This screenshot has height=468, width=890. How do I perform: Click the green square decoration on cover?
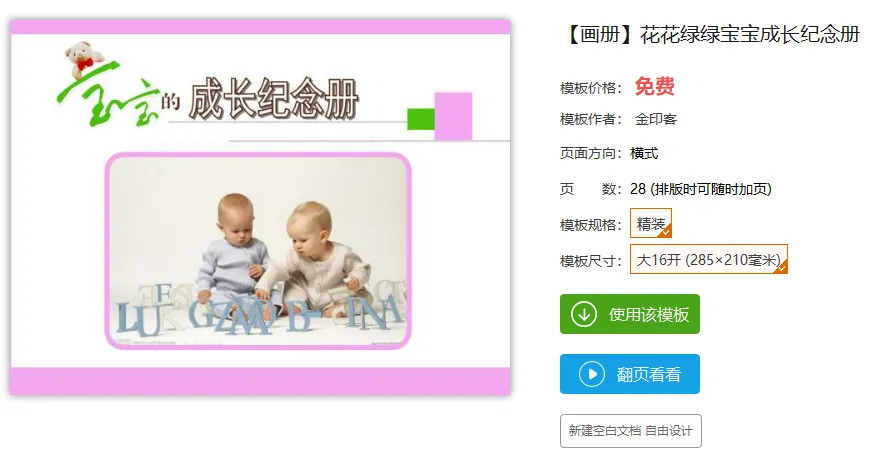[421, 119]
